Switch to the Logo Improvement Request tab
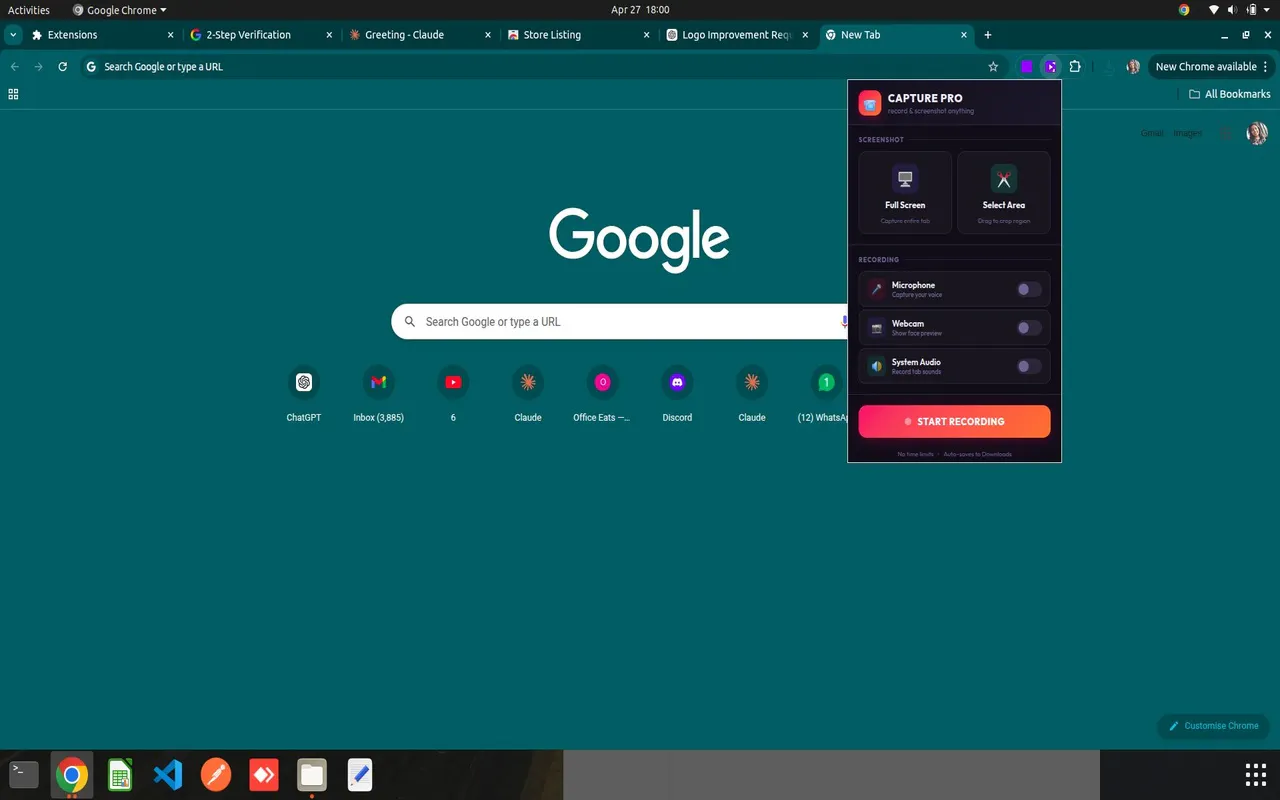This screenshot has width=1280, height=800. (x=737, y=35)
